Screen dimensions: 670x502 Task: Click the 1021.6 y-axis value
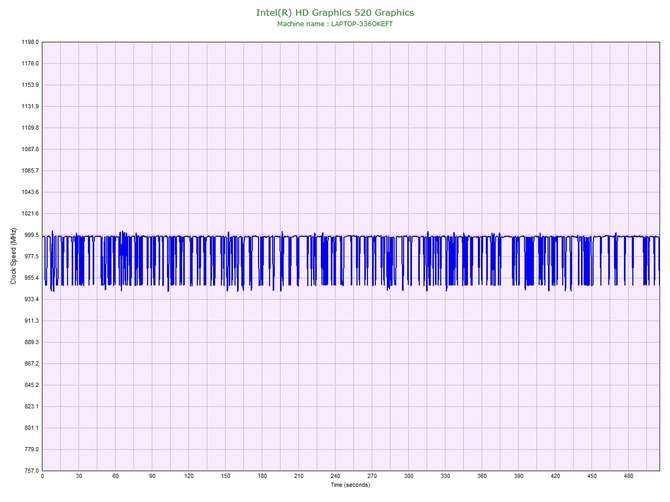30,214
